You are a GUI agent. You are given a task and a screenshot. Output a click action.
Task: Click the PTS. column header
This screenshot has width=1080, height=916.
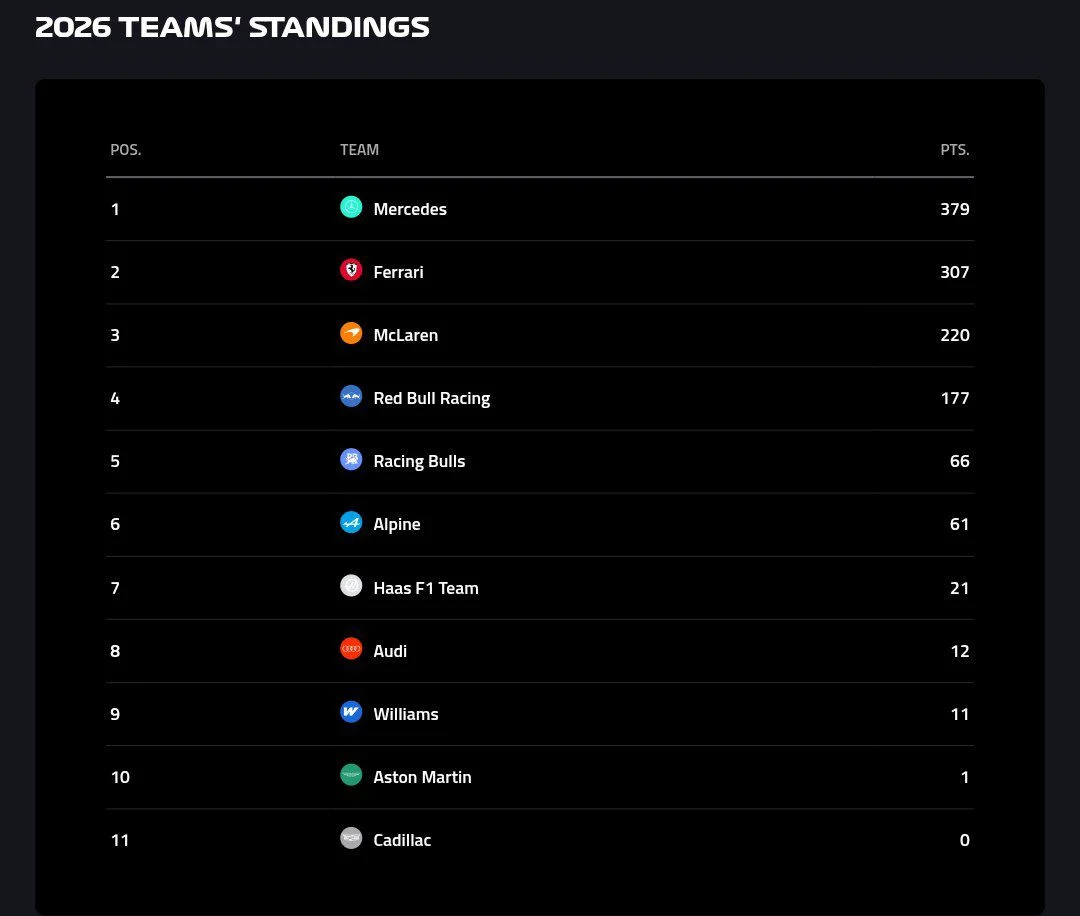click(955, 150)
